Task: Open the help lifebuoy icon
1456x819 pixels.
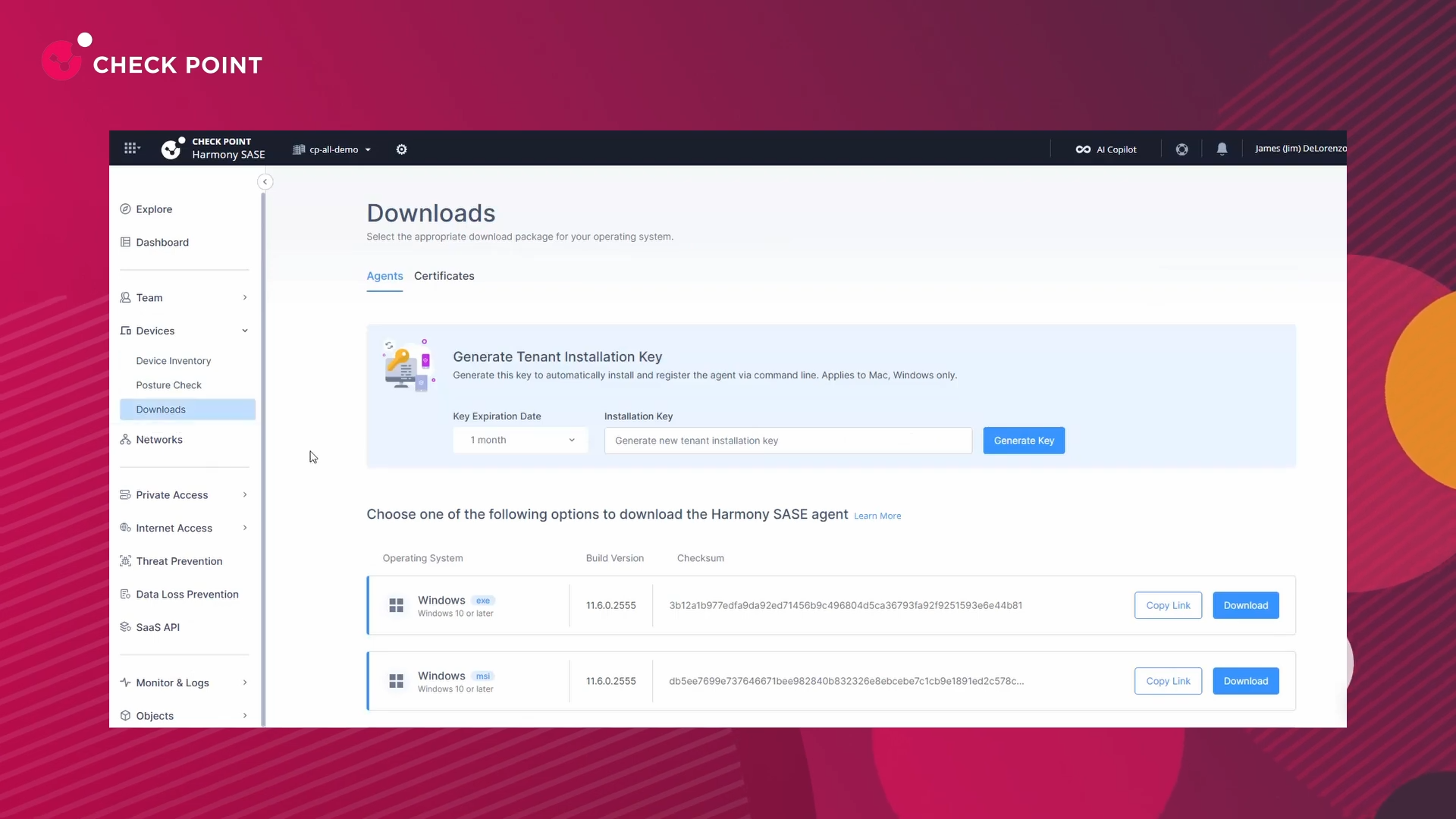Action: click(1182, 149)
